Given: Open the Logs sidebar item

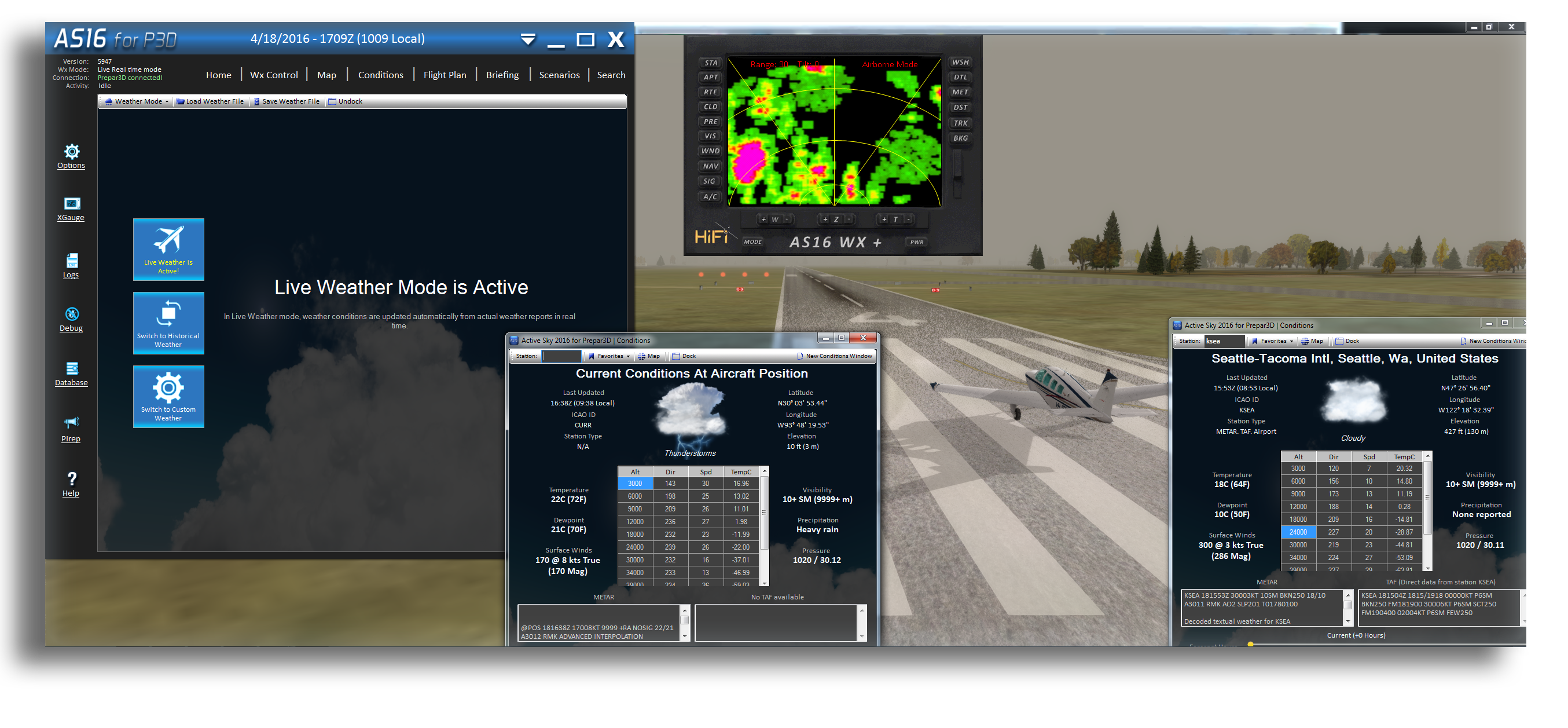Looking at the screenshot, I should click(71, 266).
